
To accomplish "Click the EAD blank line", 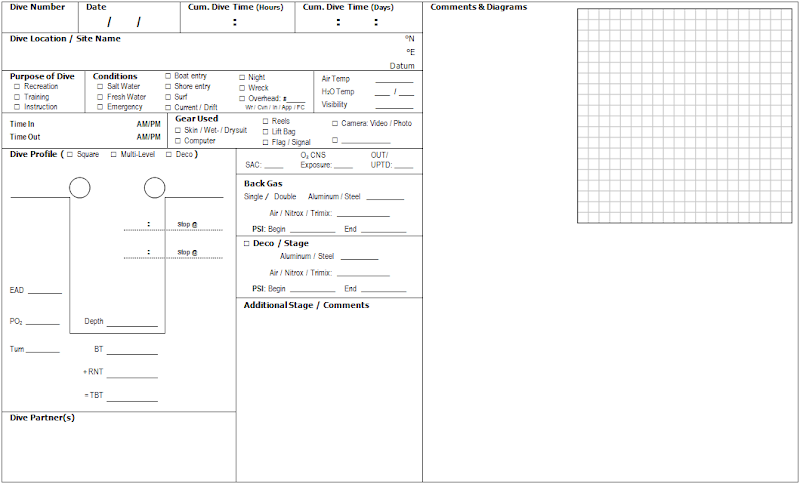I will point(45,292).
